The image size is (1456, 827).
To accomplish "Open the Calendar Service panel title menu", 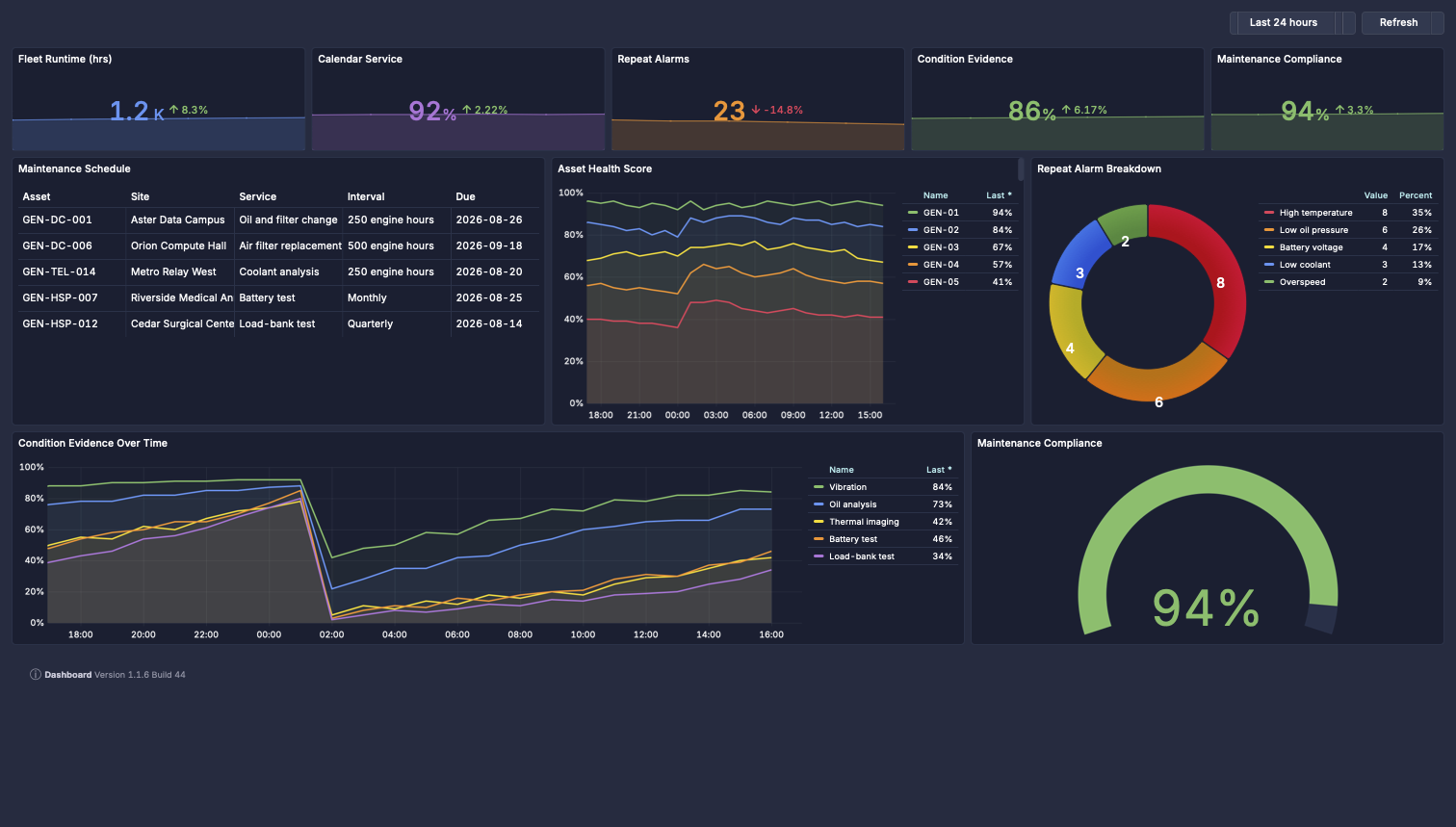I will 360,59.
